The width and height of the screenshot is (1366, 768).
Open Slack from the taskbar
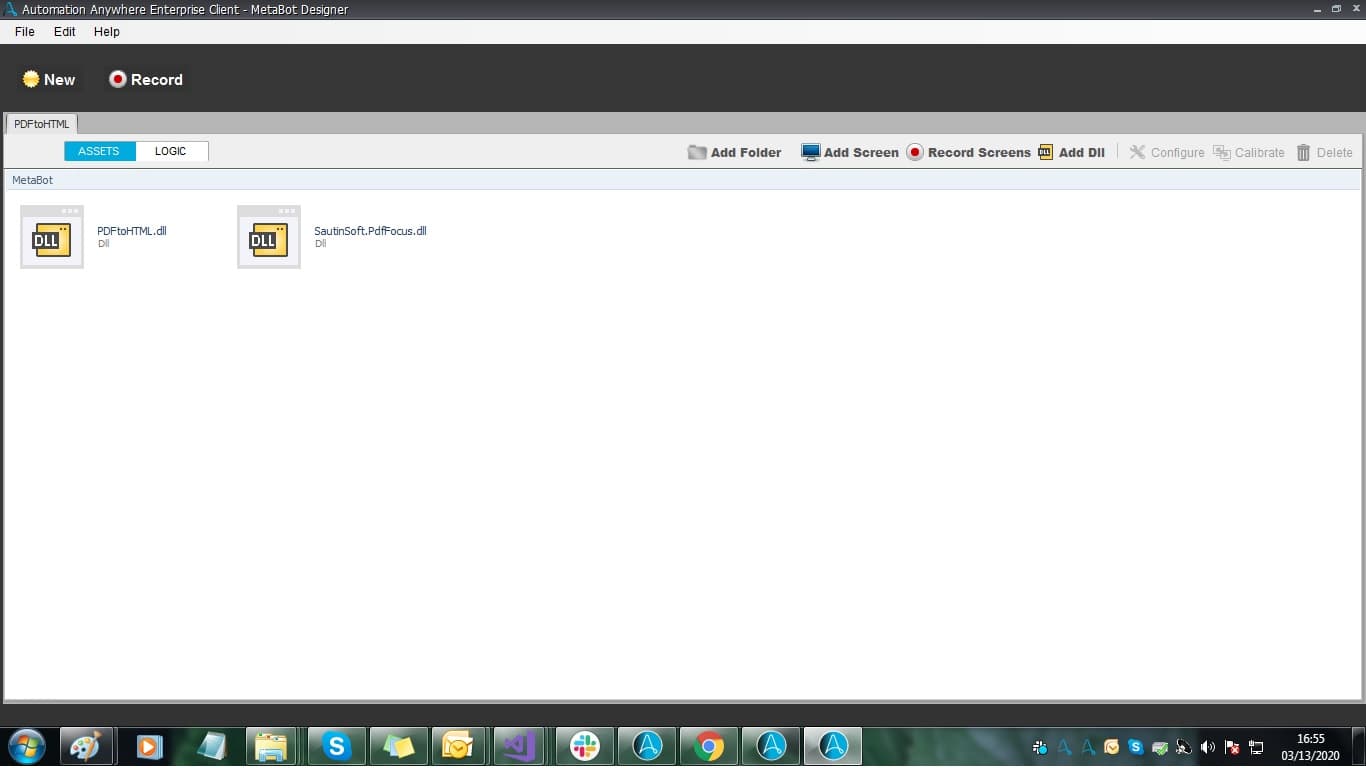(x=585, y=746)
